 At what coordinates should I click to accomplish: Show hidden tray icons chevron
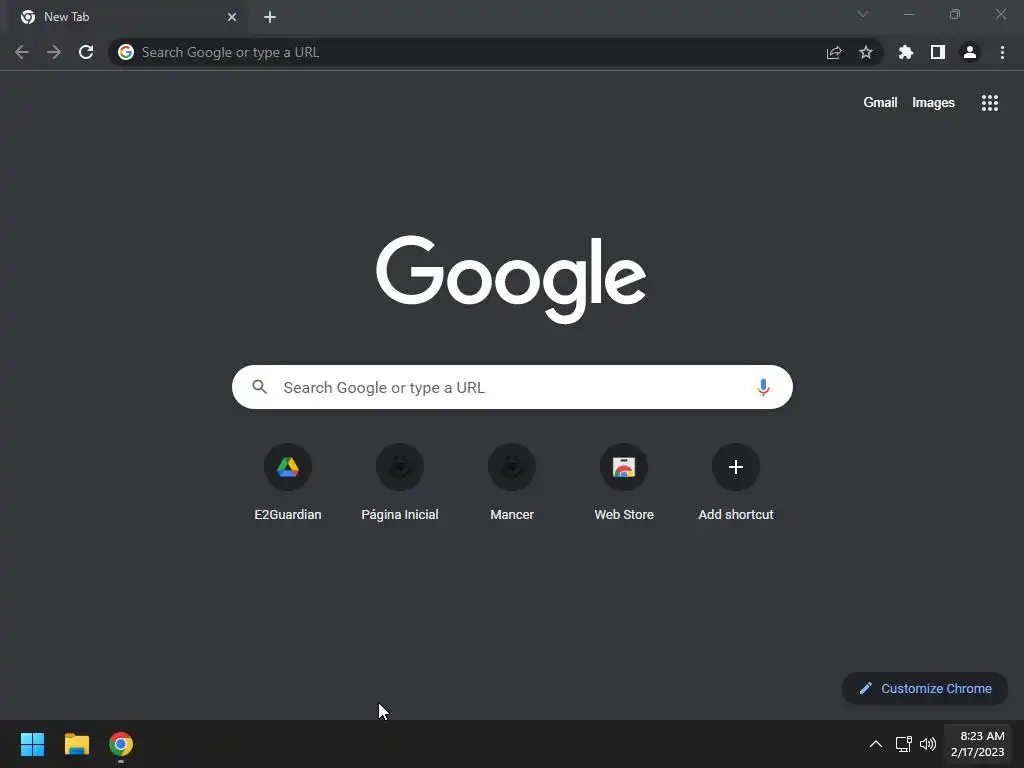pyautogui.click(x=876, y=744)
